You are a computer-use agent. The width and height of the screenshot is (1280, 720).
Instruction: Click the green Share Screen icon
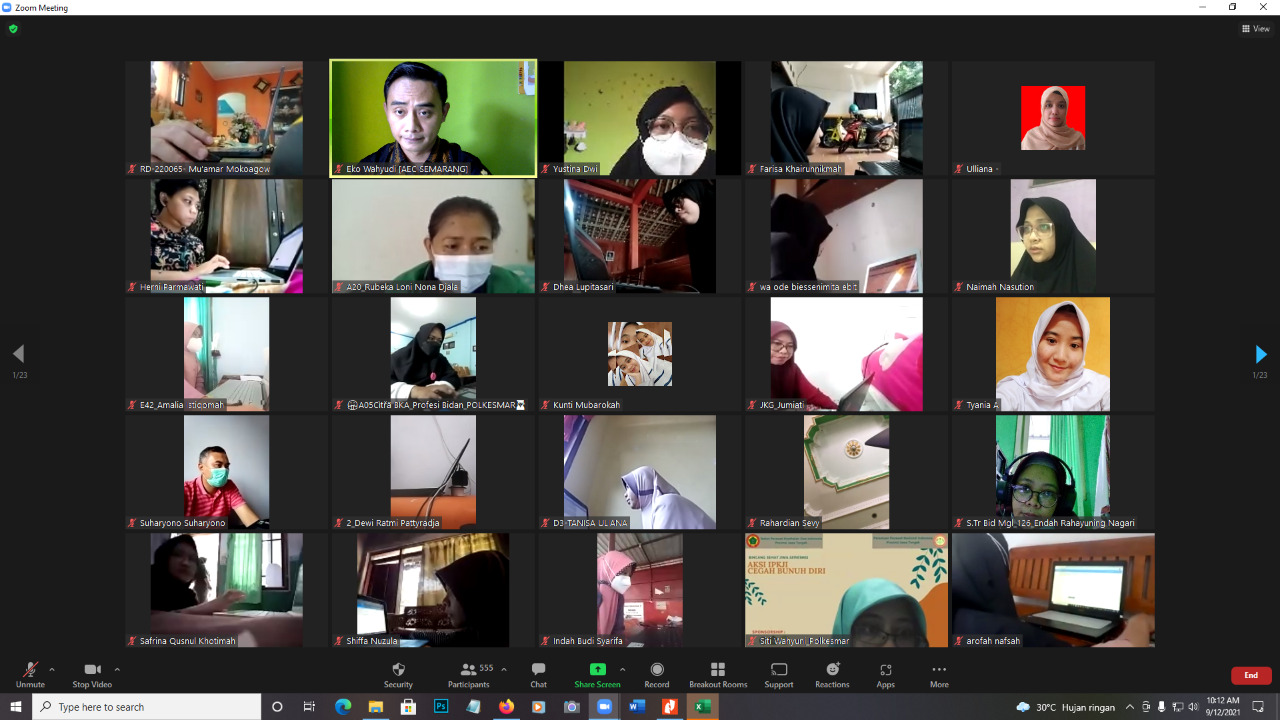click(597, 670)
